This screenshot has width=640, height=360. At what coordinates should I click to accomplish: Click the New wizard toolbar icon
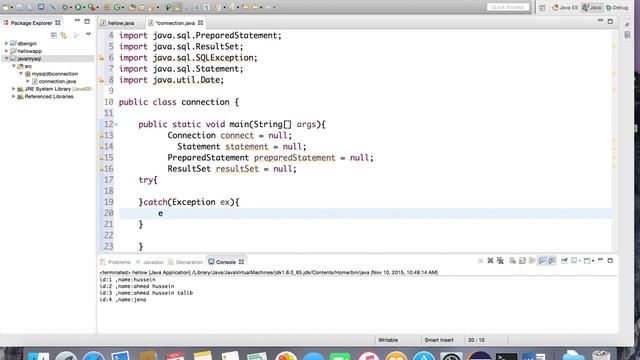click(x=6, y=7)
